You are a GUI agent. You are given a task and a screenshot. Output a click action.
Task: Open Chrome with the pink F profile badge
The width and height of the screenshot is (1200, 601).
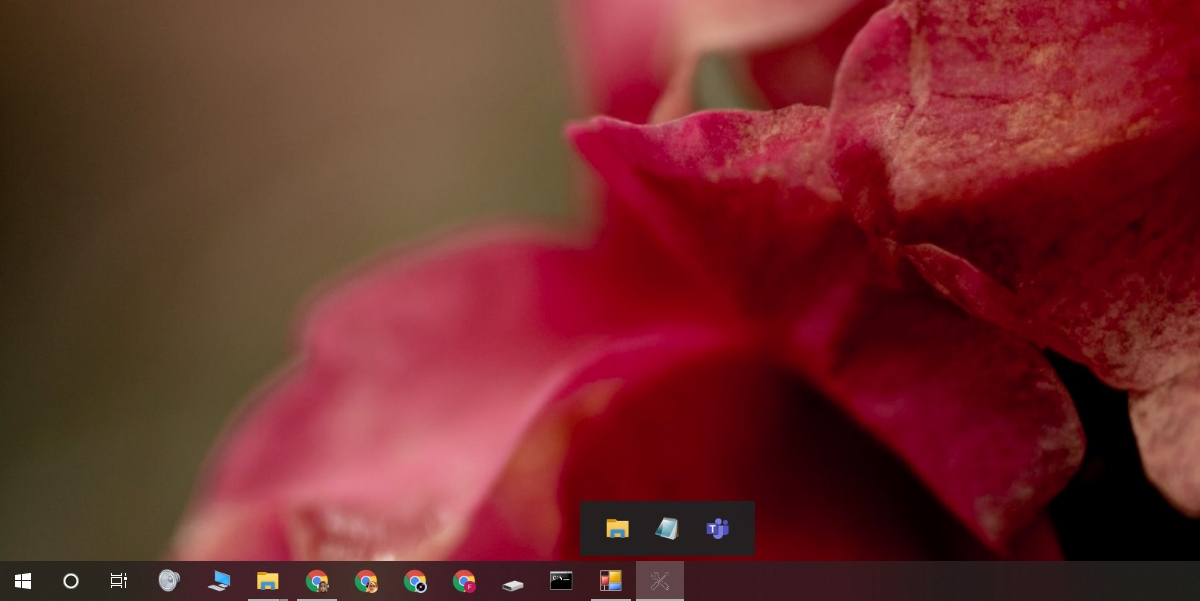point(464,581)
